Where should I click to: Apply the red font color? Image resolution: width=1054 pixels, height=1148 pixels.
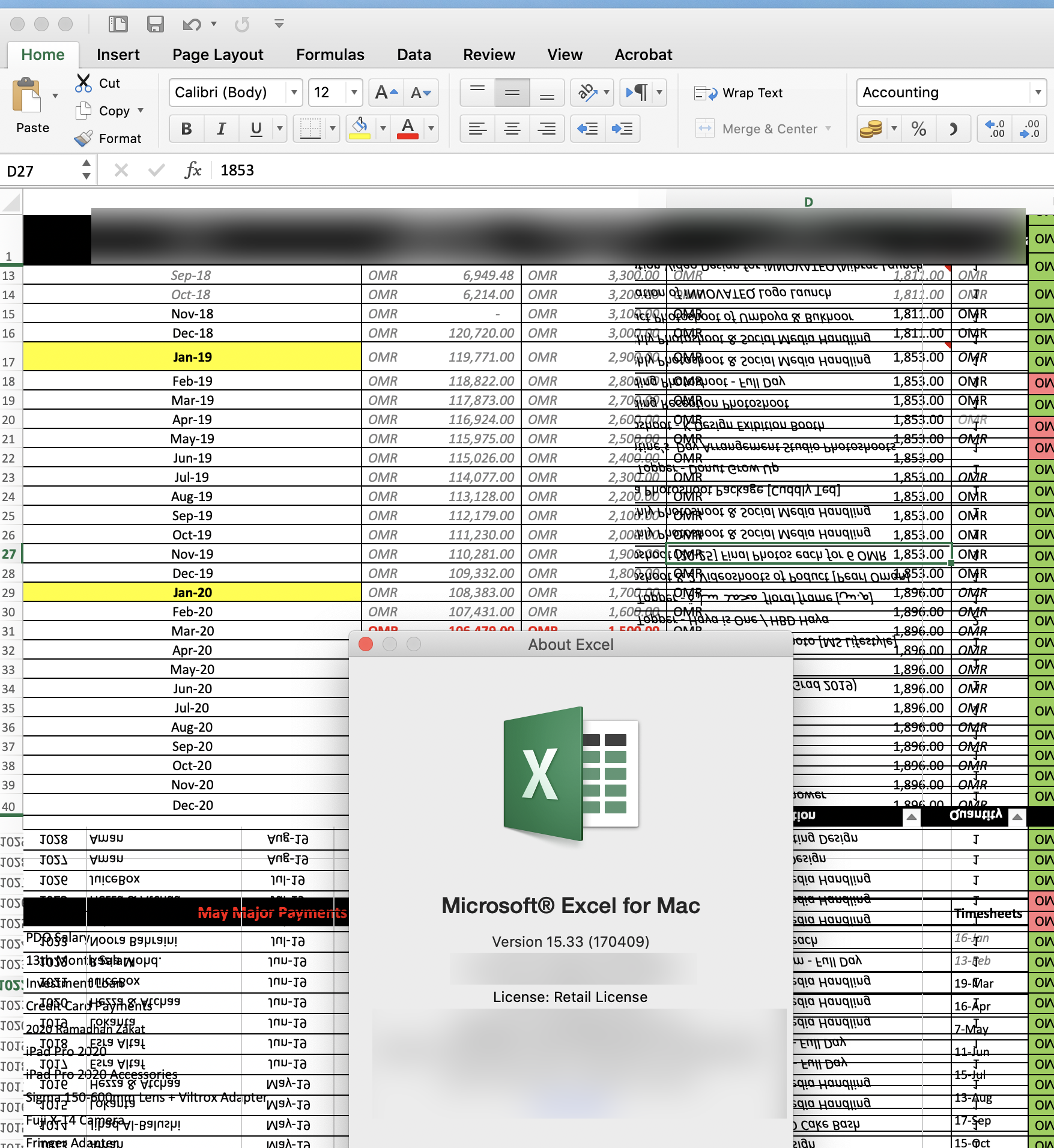(x=408, y=129)
